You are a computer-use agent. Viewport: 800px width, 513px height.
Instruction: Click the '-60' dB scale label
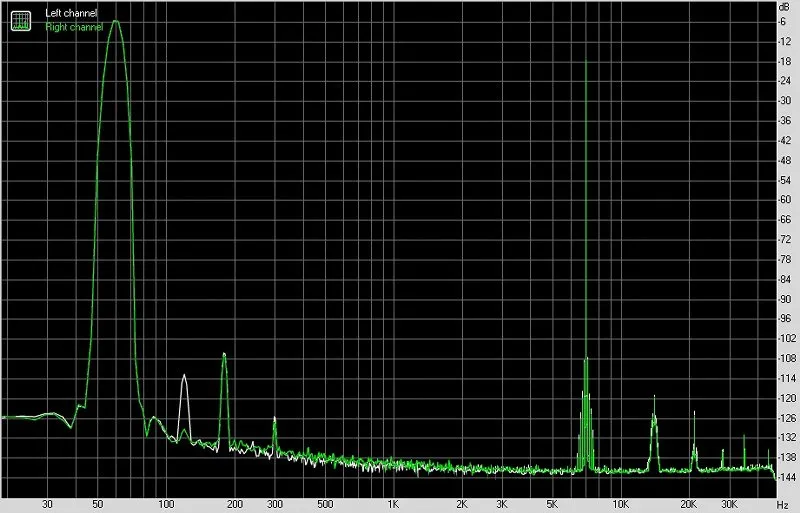[784, 200]
